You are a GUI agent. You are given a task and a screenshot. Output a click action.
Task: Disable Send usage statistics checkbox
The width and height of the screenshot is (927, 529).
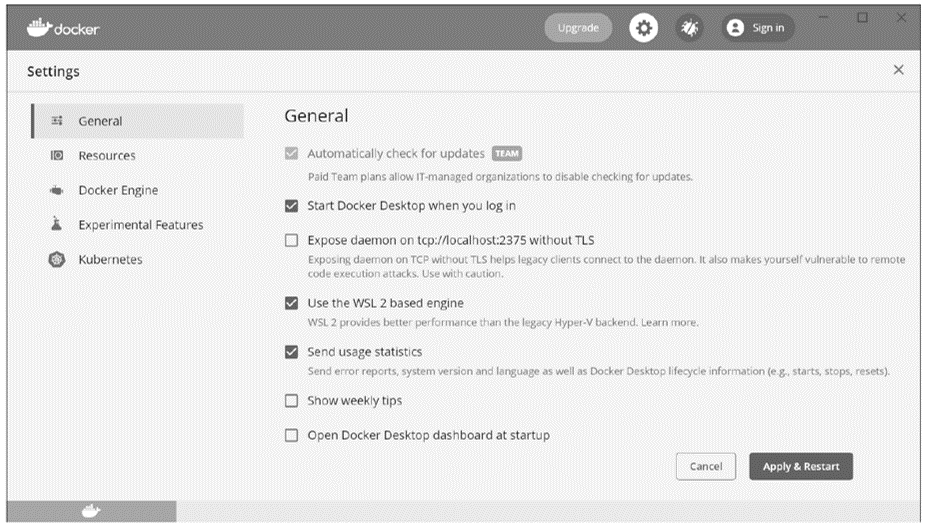pyautogui.click(x=291, y=352)
